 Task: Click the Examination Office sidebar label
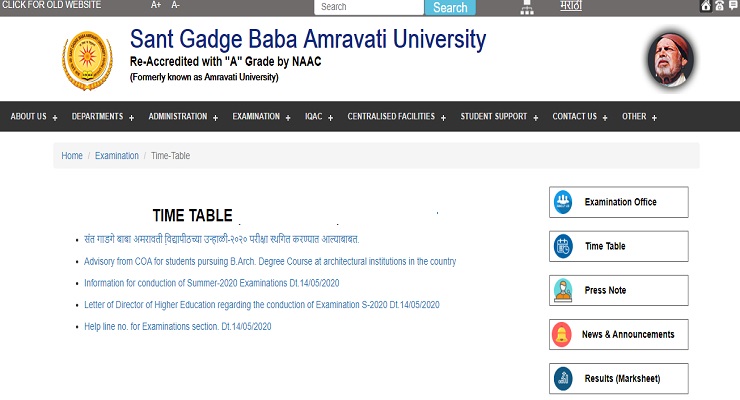pos(621,202)
